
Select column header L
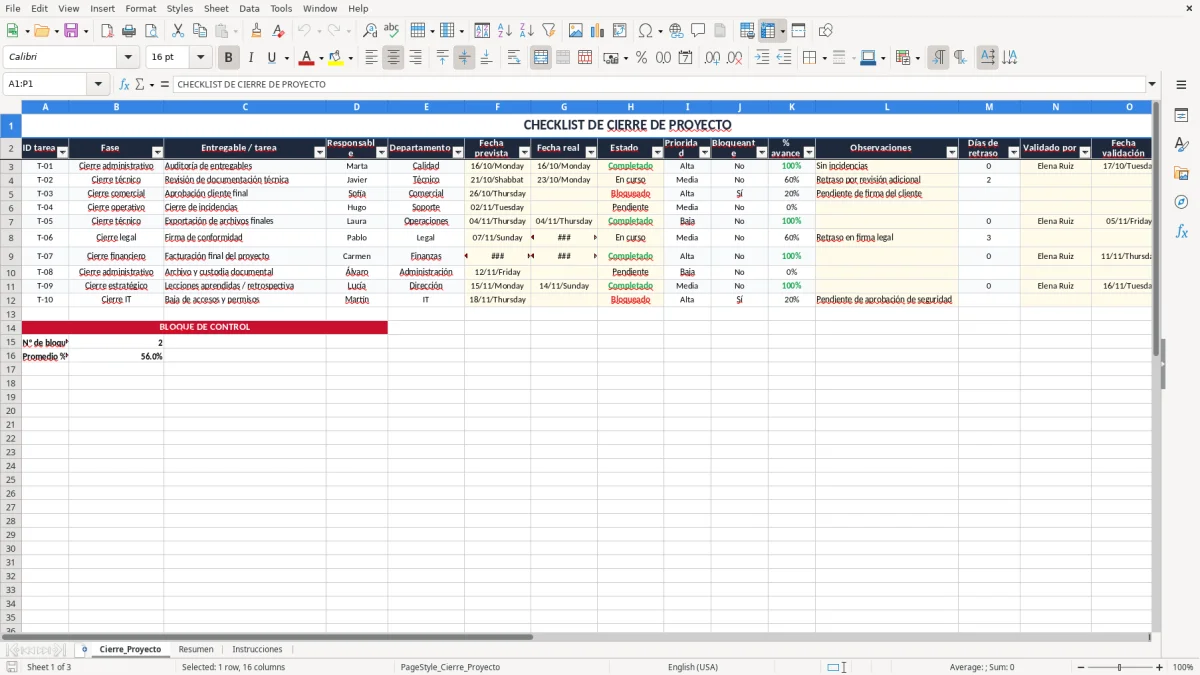(x=886, y=106)
